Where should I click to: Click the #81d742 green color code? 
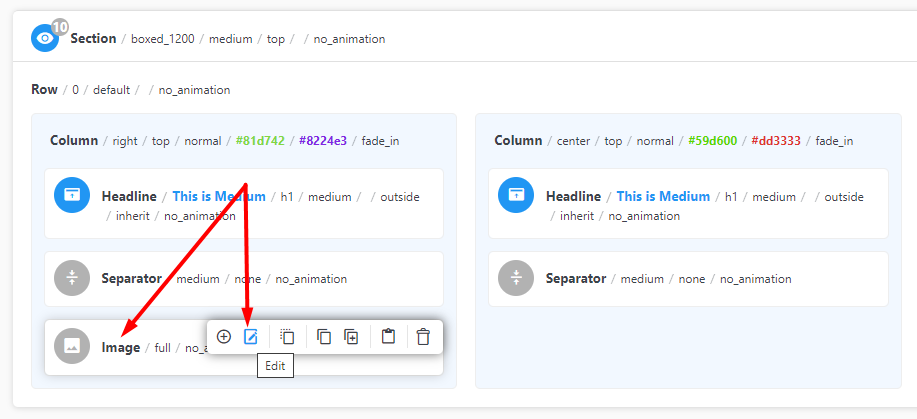(260, 141)
